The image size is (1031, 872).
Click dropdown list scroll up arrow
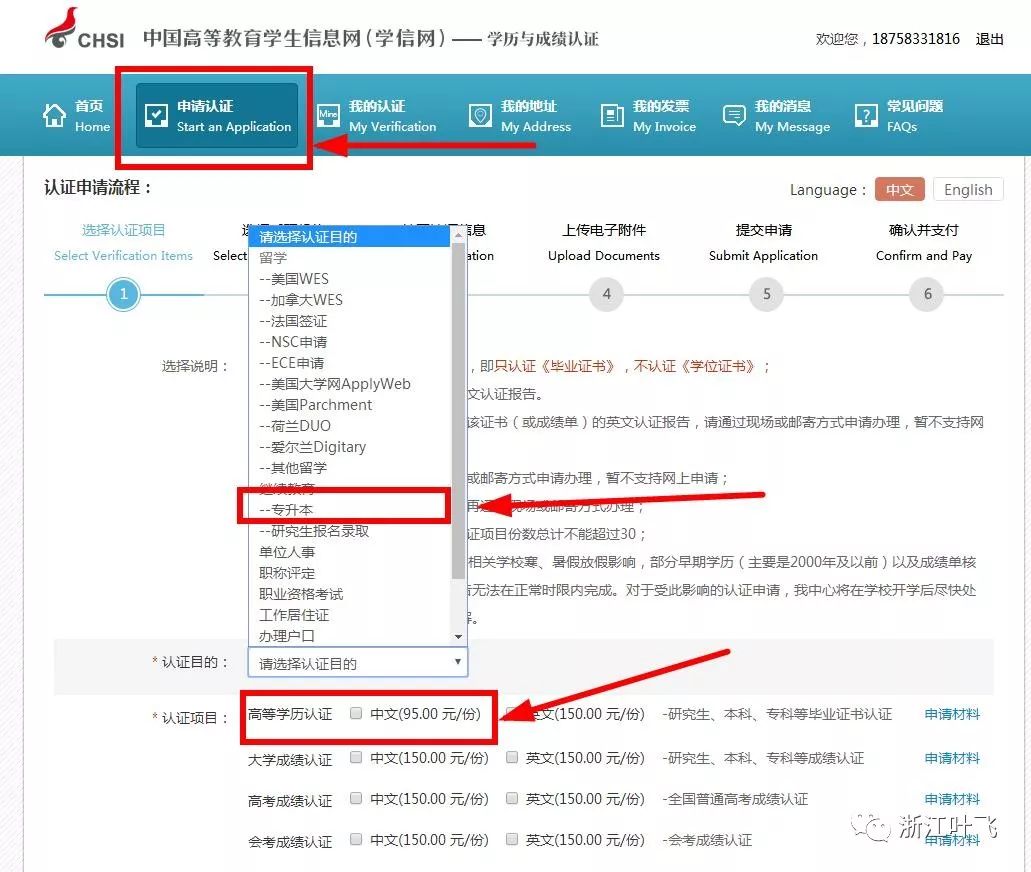[x=458, y=234]
